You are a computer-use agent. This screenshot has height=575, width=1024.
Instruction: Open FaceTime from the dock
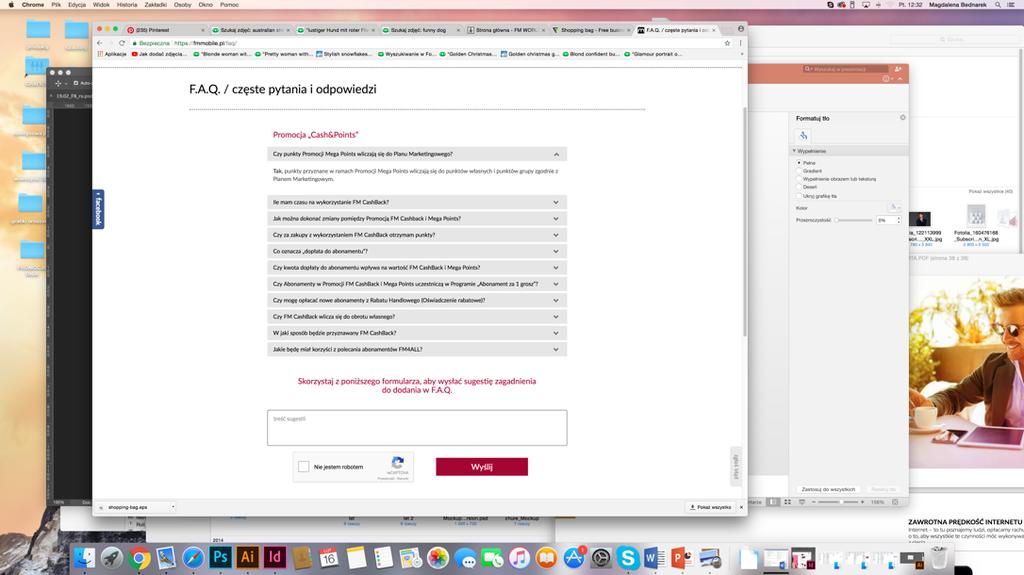(x=492, y=558)
